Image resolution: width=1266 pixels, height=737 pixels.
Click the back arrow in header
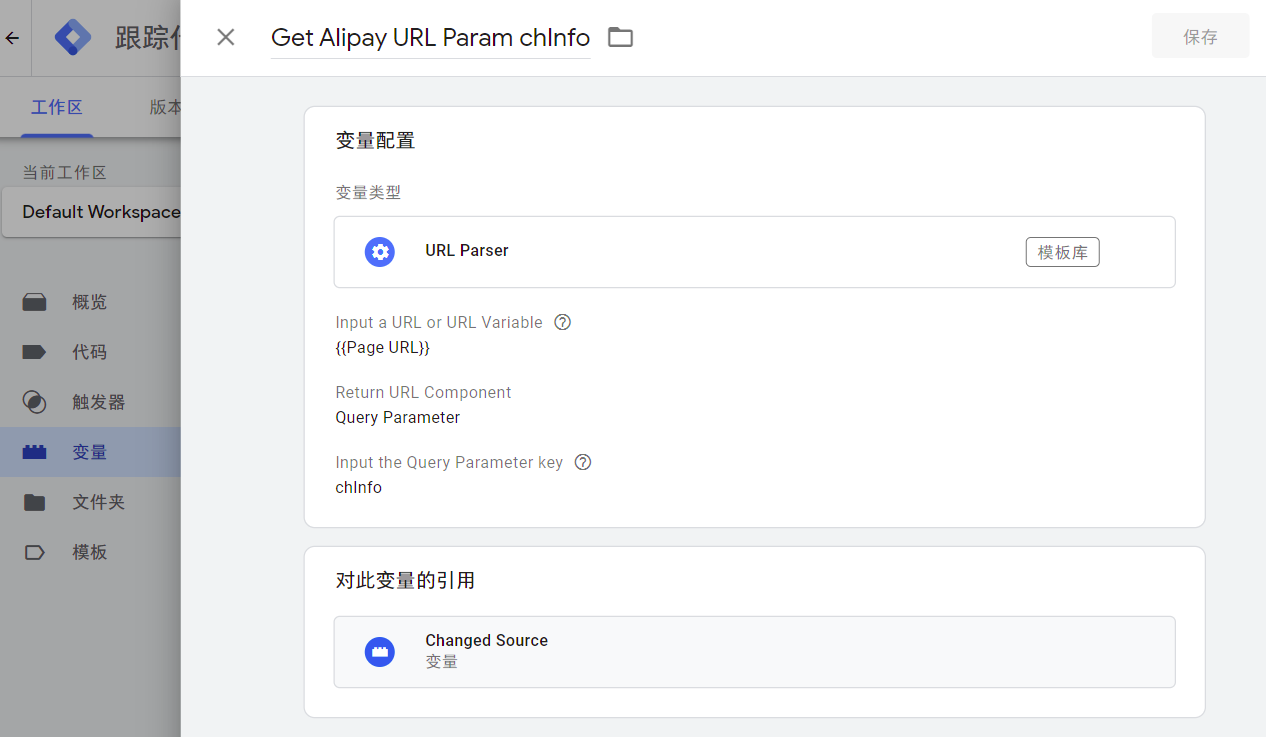(x=12, y=38)
